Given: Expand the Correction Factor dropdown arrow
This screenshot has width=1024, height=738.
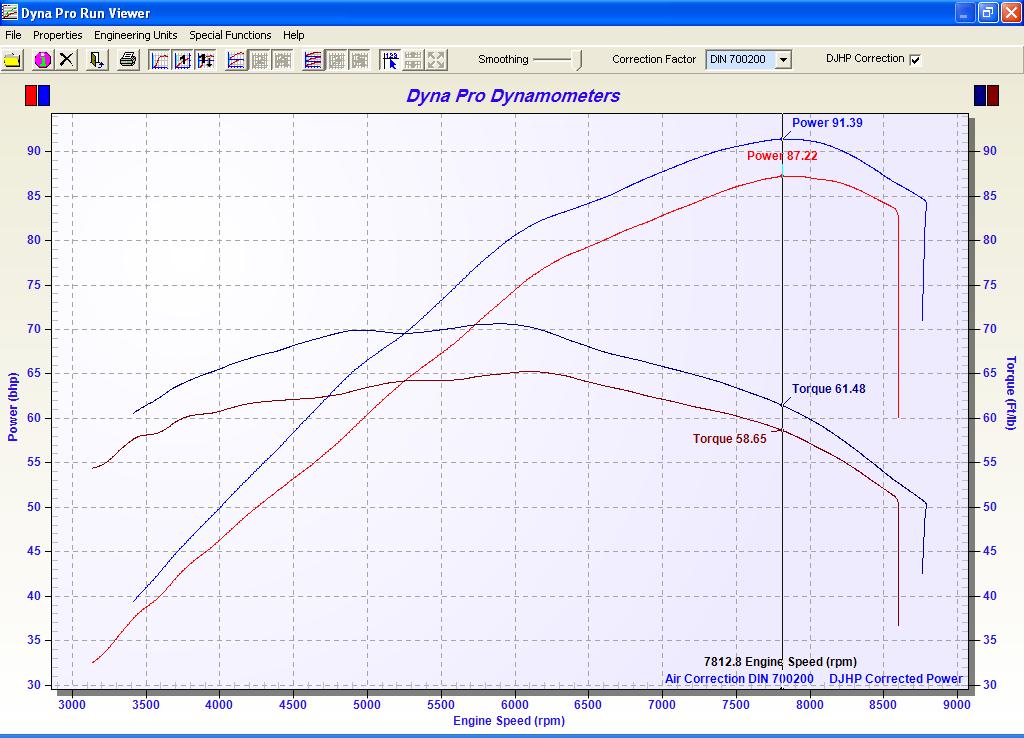Looking at the screenshot, I should [783, 60].
